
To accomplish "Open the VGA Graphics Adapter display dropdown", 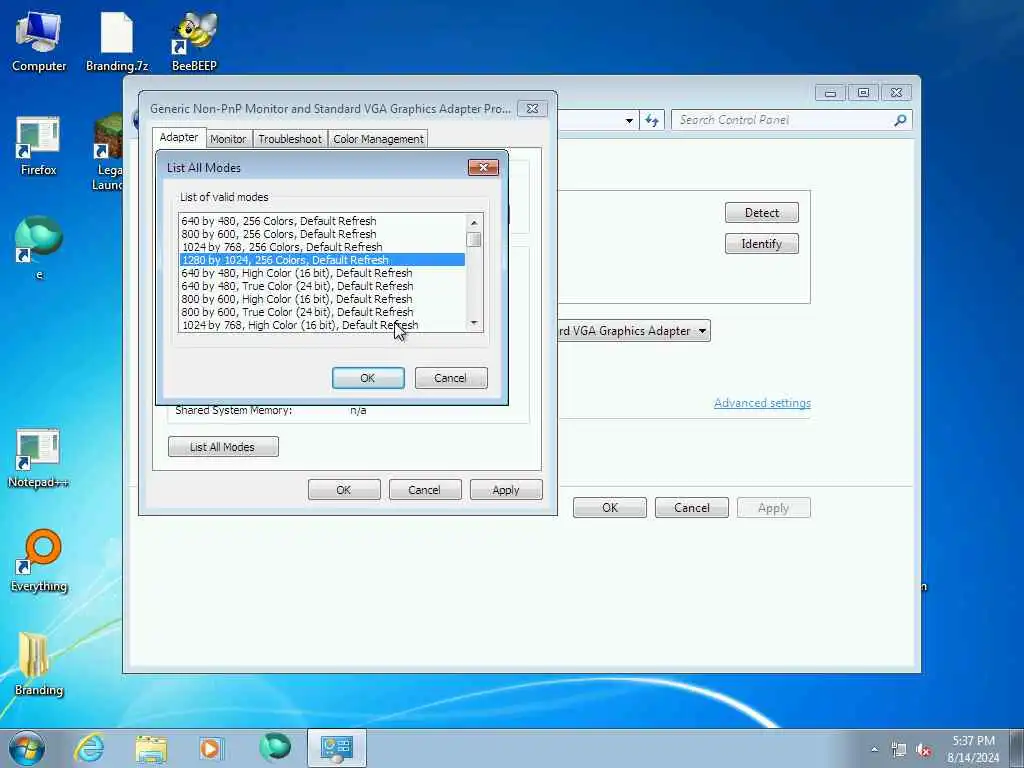I will click(703, 331).
